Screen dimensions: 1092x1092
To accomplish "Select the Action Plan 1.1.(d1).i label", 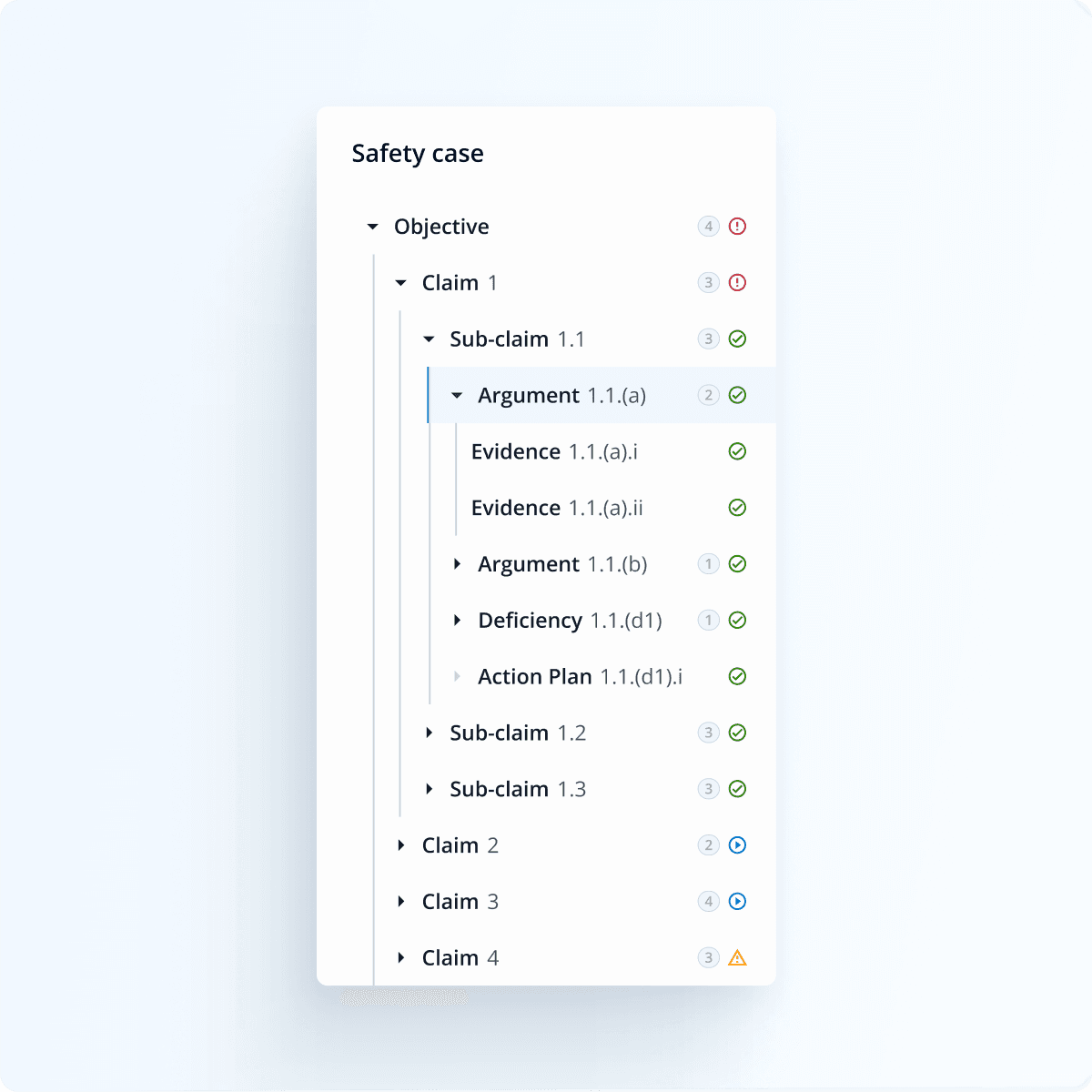I will (581, 677).
